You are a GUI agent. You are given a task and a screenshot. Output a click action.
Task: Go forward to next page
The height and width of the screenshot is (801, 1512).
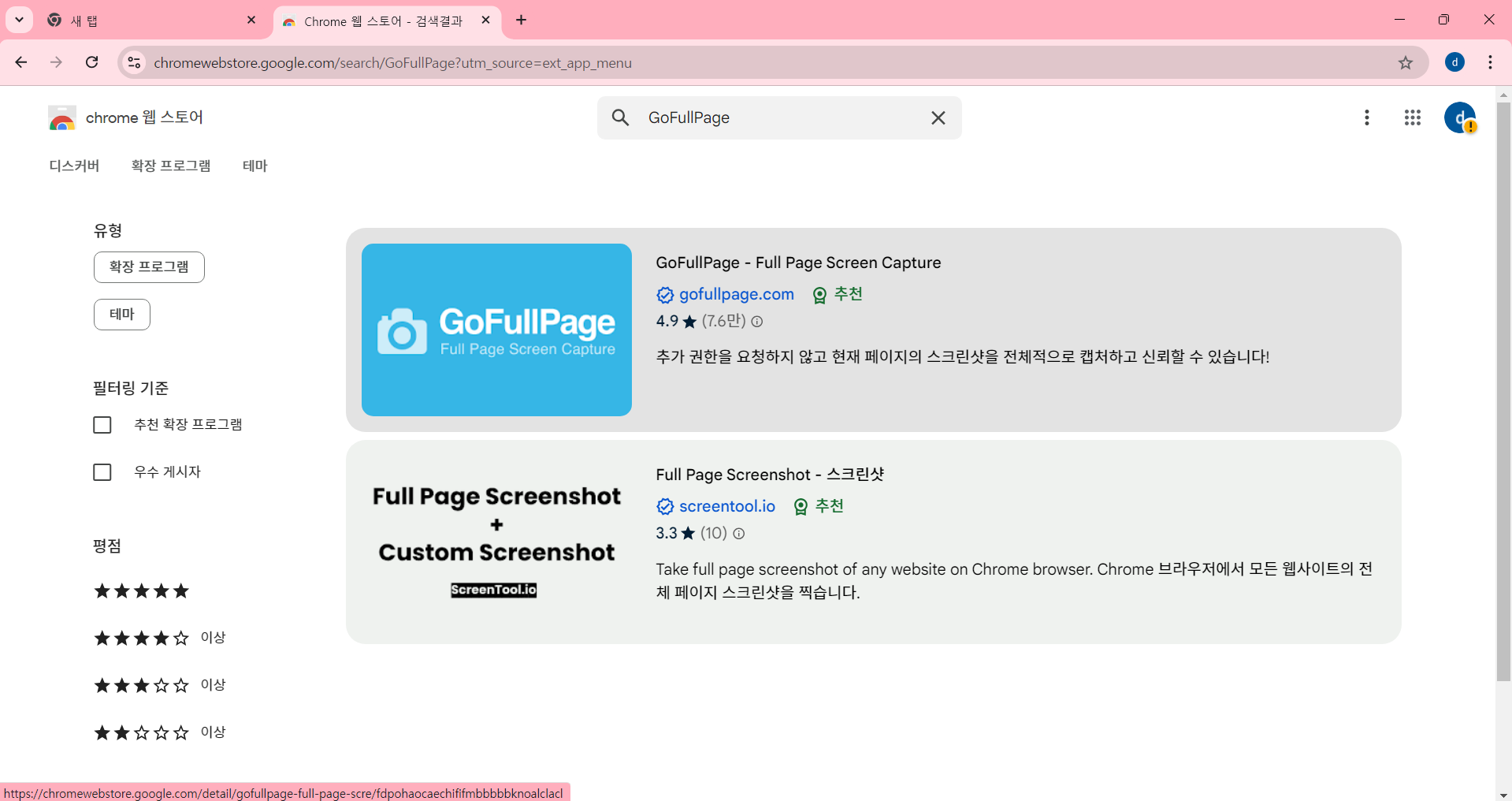tap(57, 62)
